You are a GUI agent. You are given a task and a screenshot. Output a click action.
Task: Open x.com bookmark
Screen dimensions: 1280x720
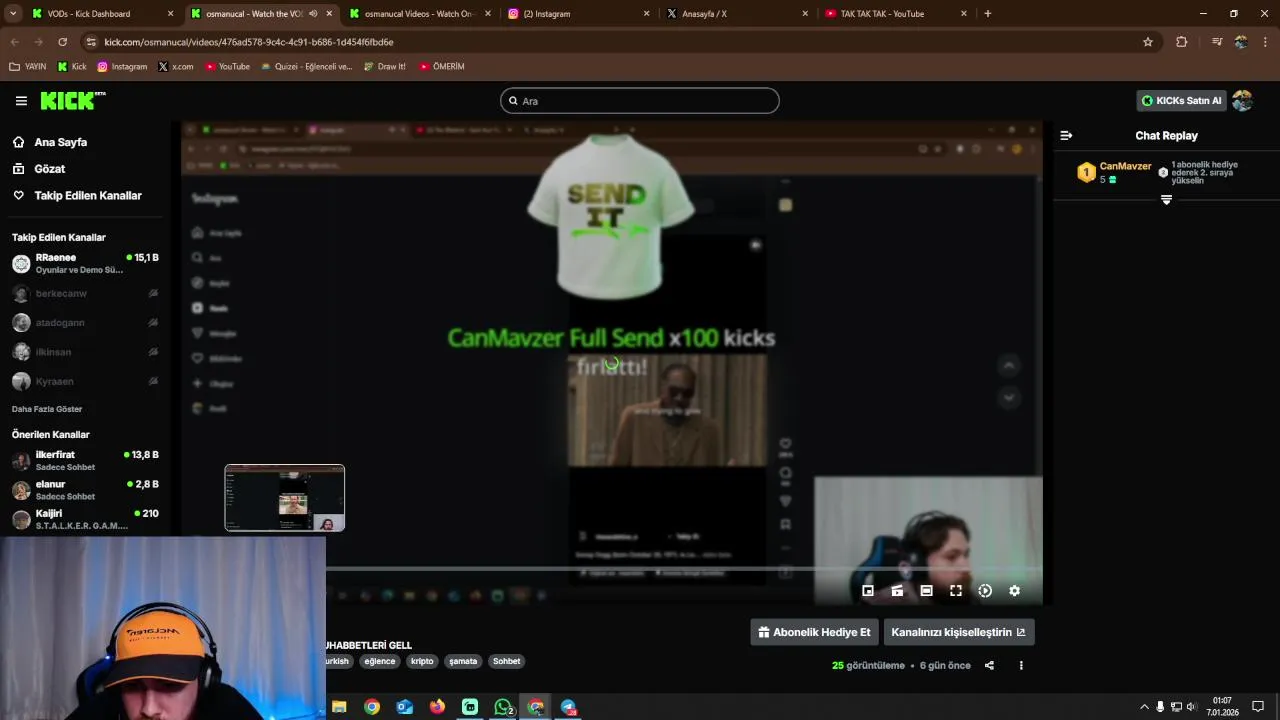[x=175, y=67]
